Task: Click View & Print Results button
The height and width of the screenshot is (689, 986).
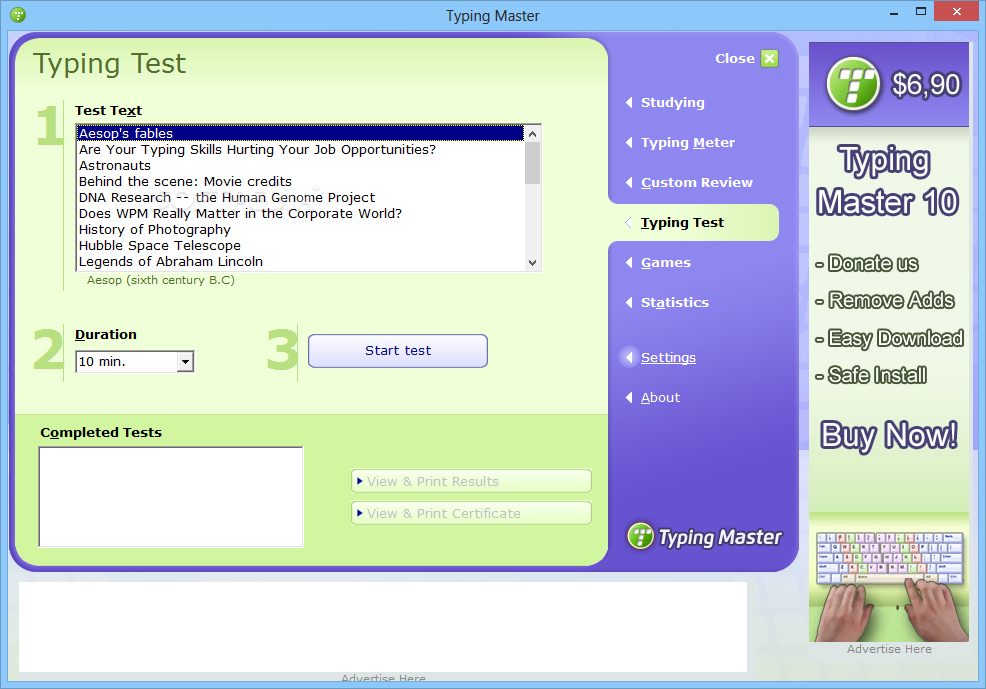Action: pyautogui.click(x=471, y=481)
